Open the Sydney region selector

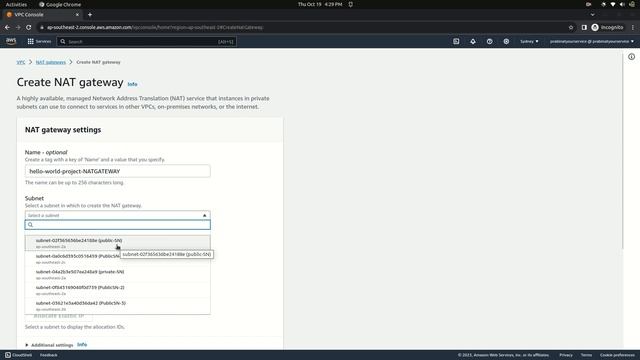[529, 41]
